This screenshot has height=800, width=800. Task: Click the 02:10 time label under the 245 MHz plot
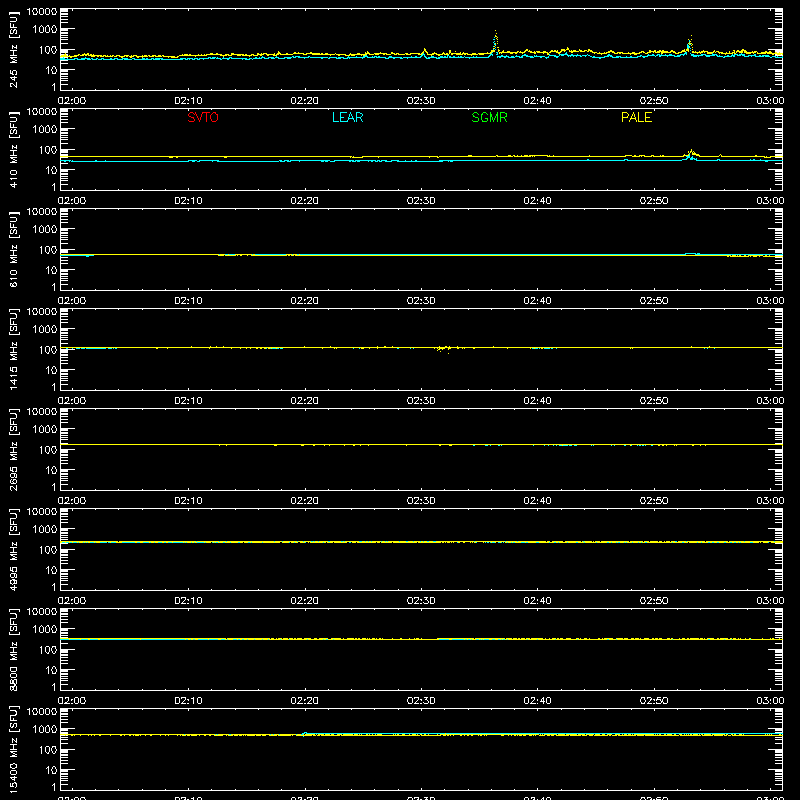[188, 101]
